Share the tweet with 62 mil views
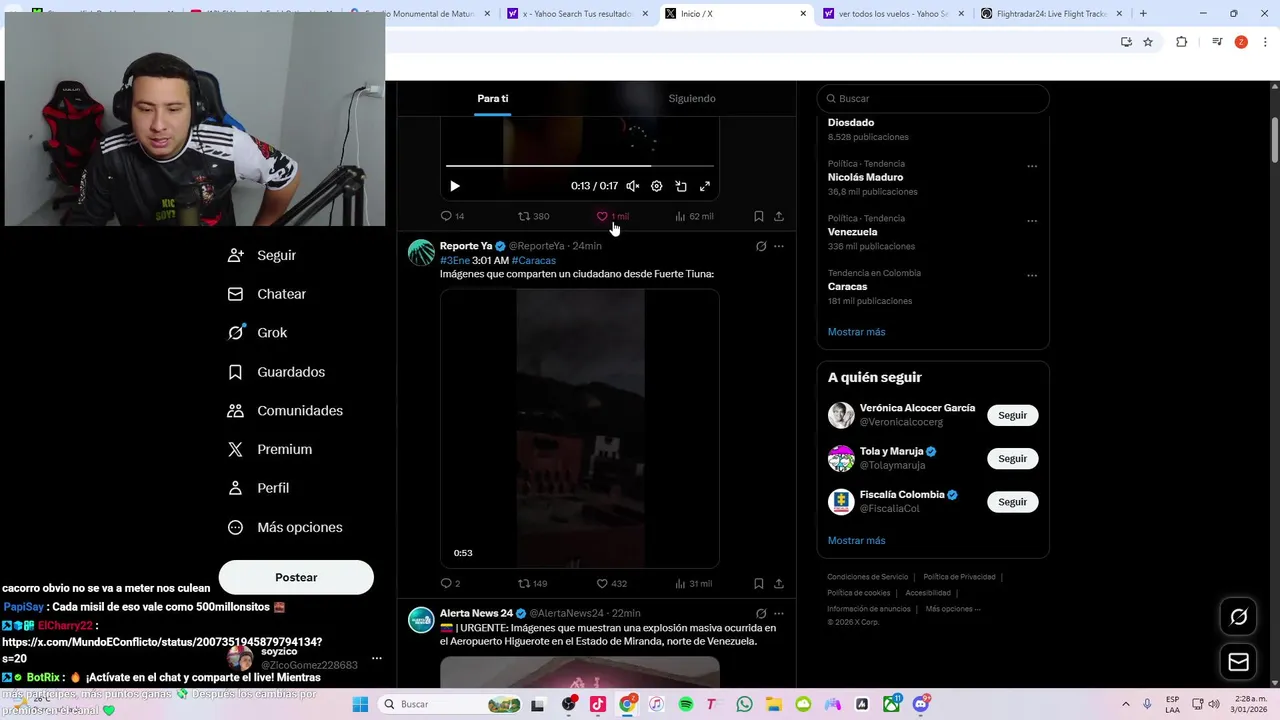The width and height of the screenshot is (1280, 720). [779, 216]
